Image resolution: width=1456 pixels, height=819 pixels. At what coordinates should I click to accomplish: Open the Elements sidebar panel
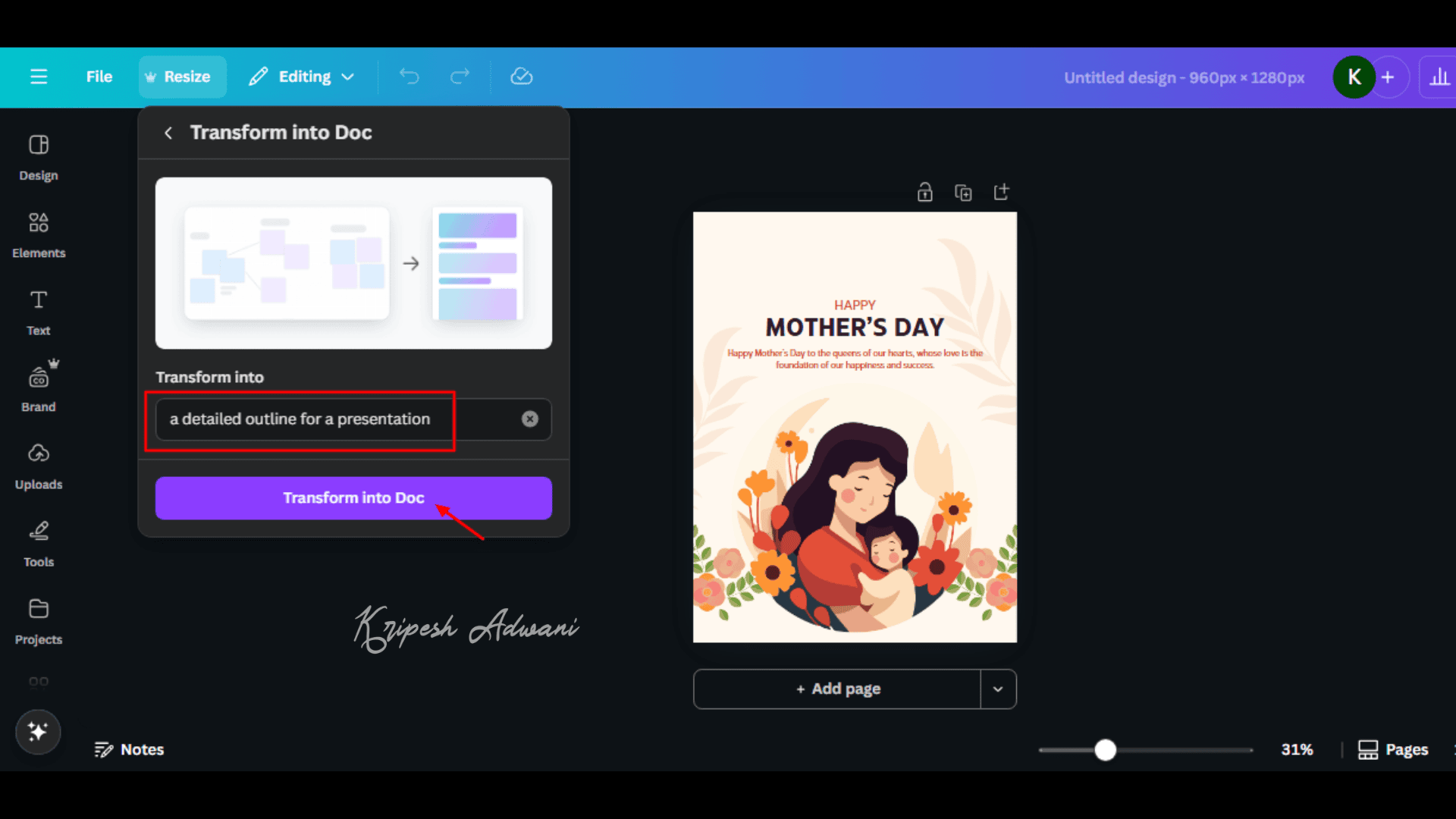point(39,234)
